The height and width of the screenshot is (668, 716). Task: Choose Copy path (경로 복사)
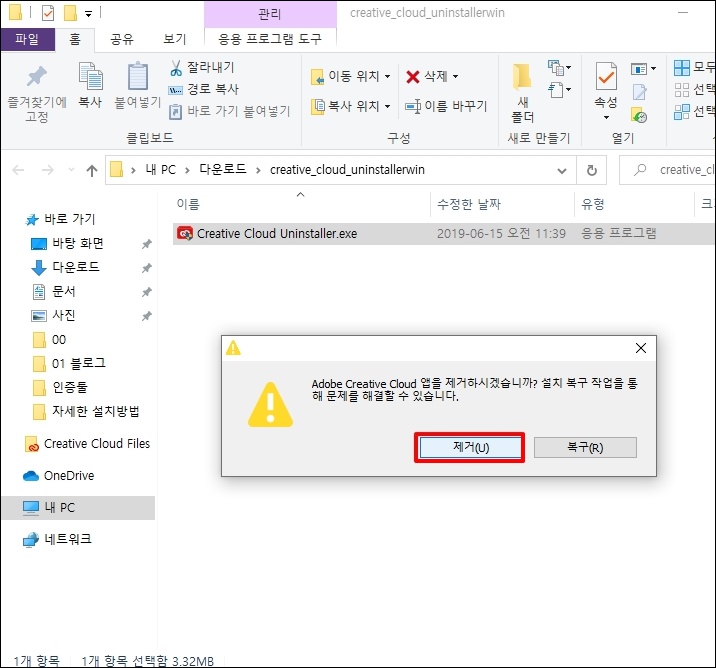click(204, 89)
